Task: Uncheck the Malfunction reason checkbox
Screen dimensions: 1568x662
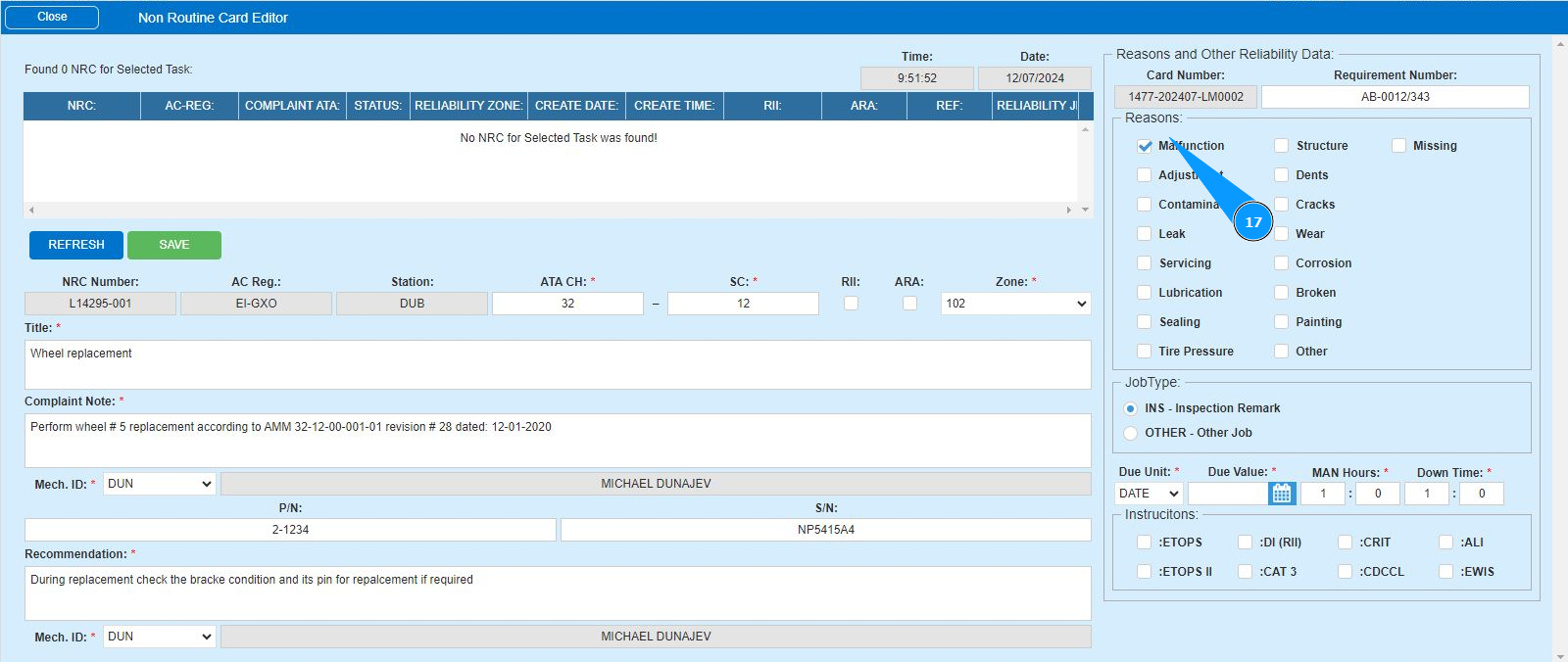Action: (1145, 146)
